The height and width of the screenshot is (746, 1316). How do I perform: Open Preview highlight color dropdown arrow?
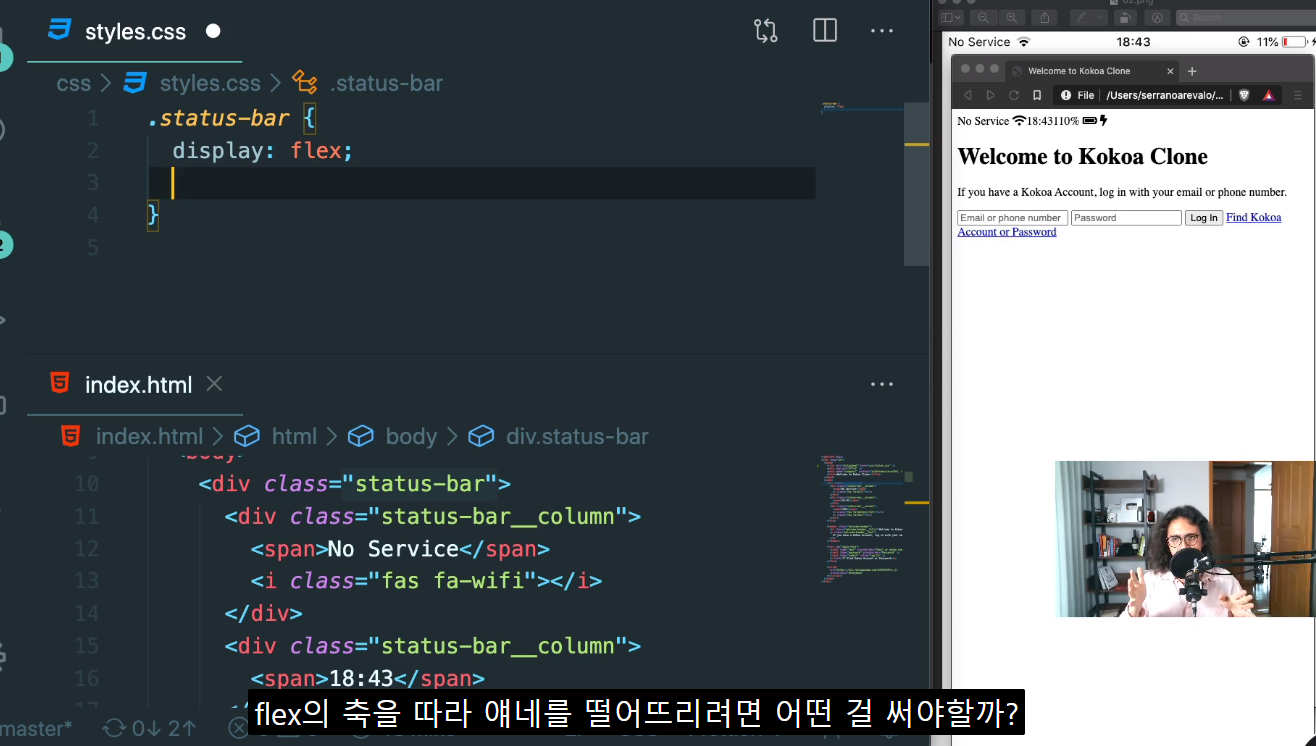pyautogui.click(x=1100, y=17)
